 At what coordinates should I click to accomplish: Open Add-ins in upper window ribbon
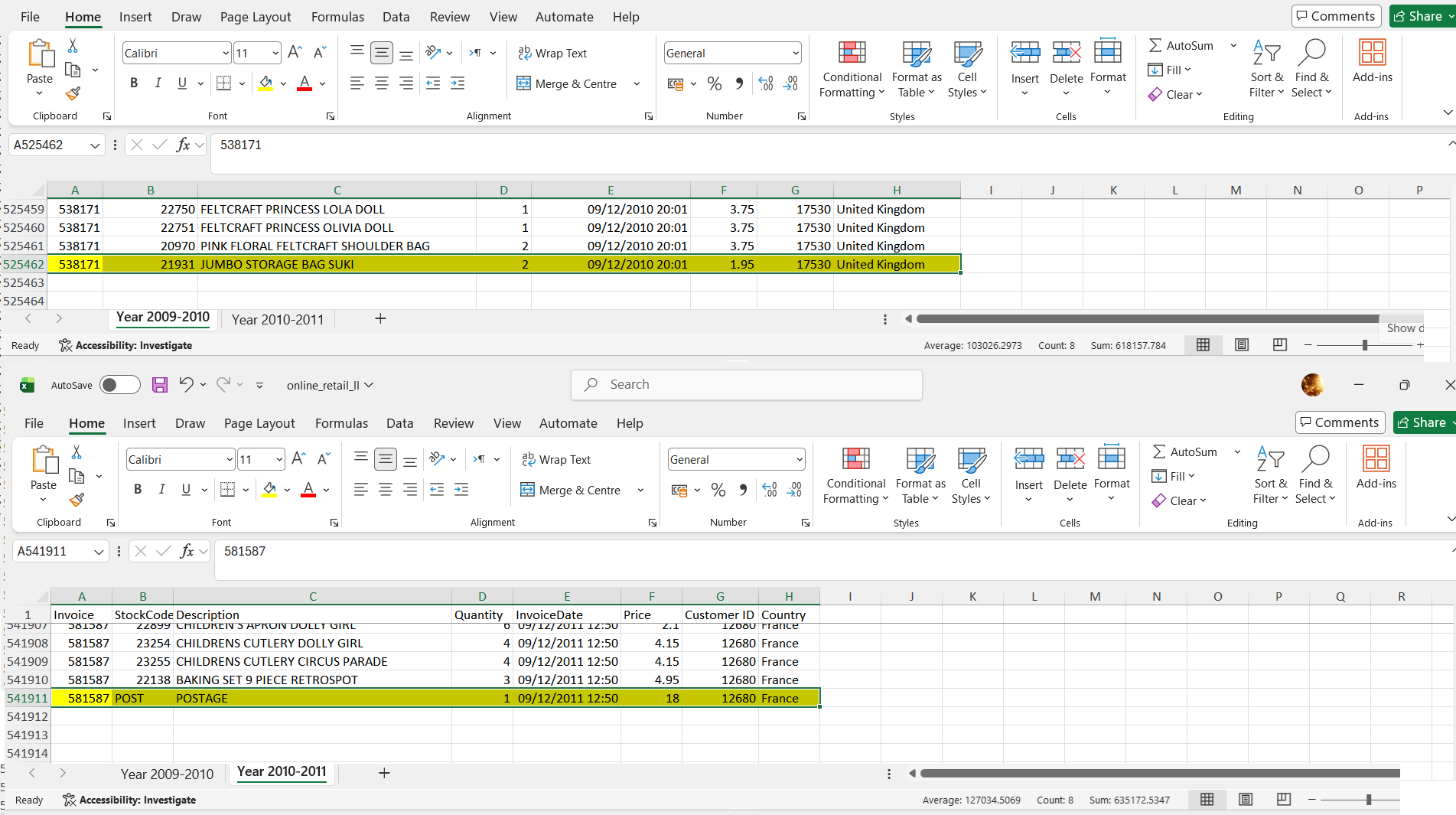(x=1373, y=61)
